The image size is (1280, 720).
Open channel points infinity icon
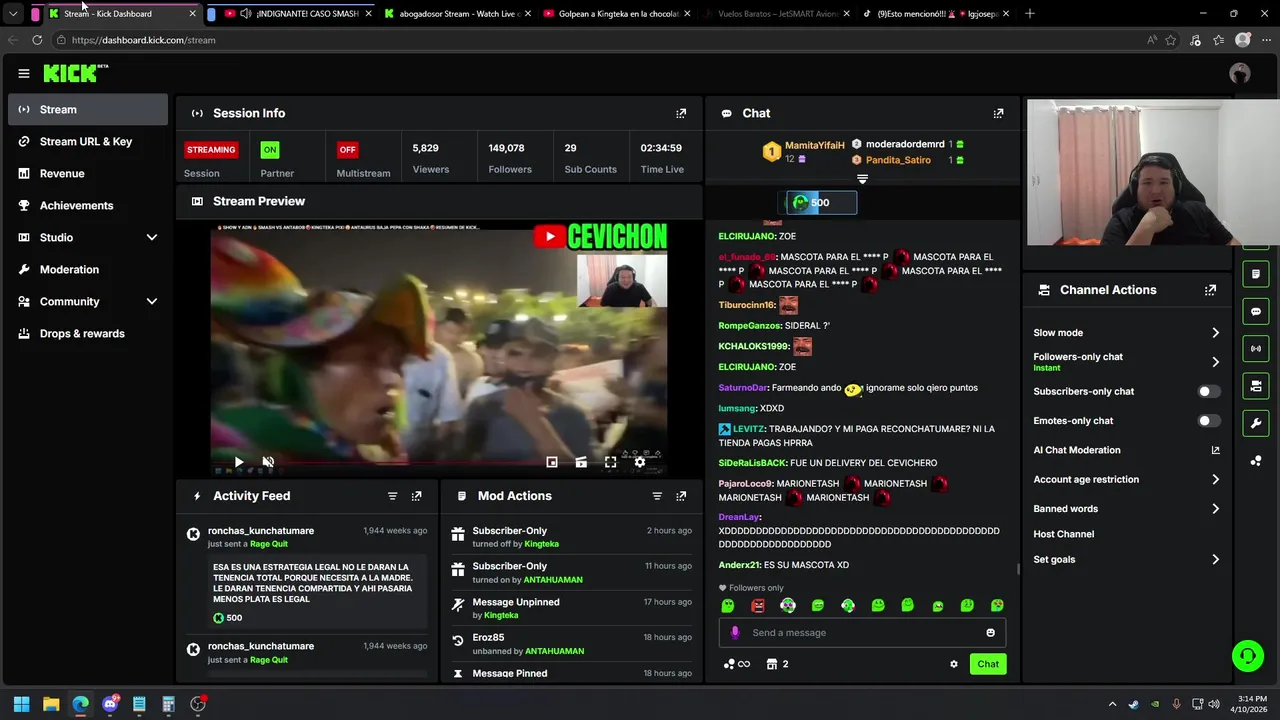click(x=737, y=664)
